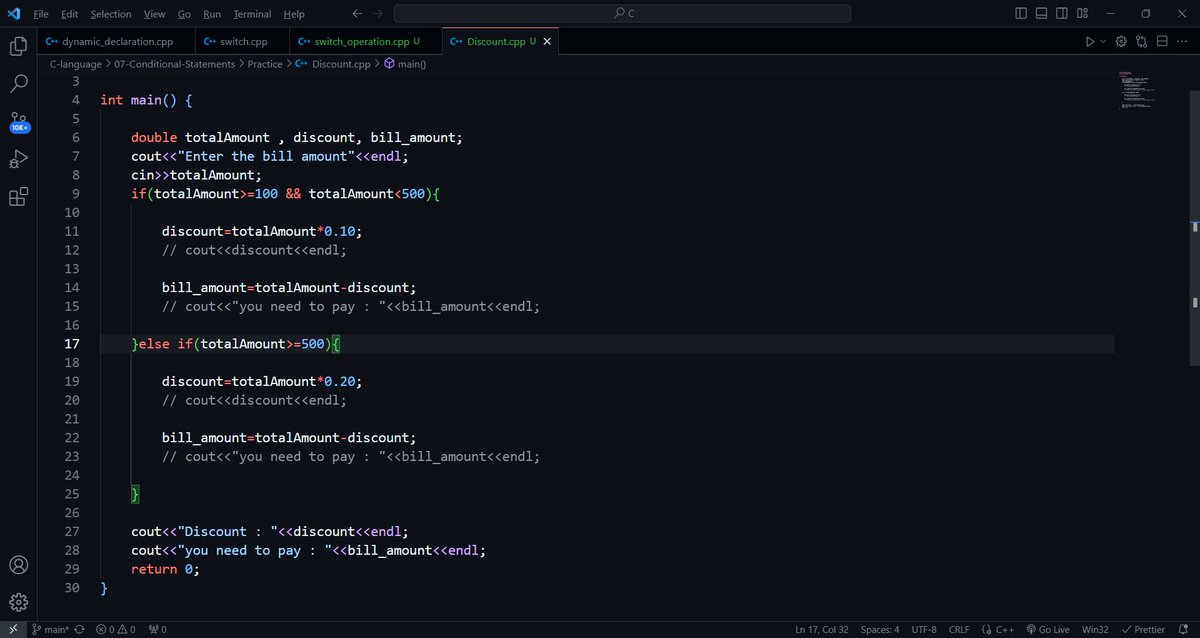This screenshot has height=638, width=1200.
Task: Open the Run menu
Action: [x=212, y=14]
